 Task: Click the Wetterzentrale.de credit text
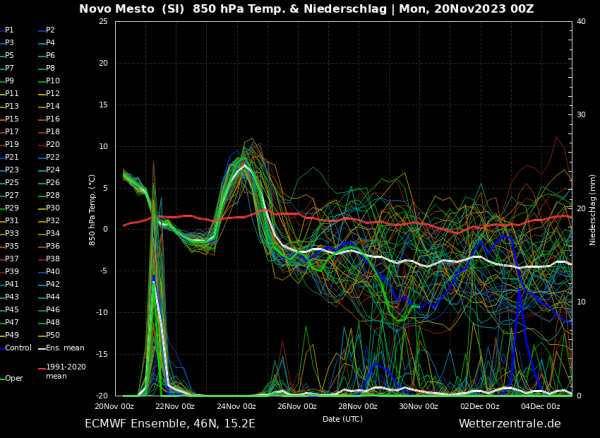click(x=510, y=424)
